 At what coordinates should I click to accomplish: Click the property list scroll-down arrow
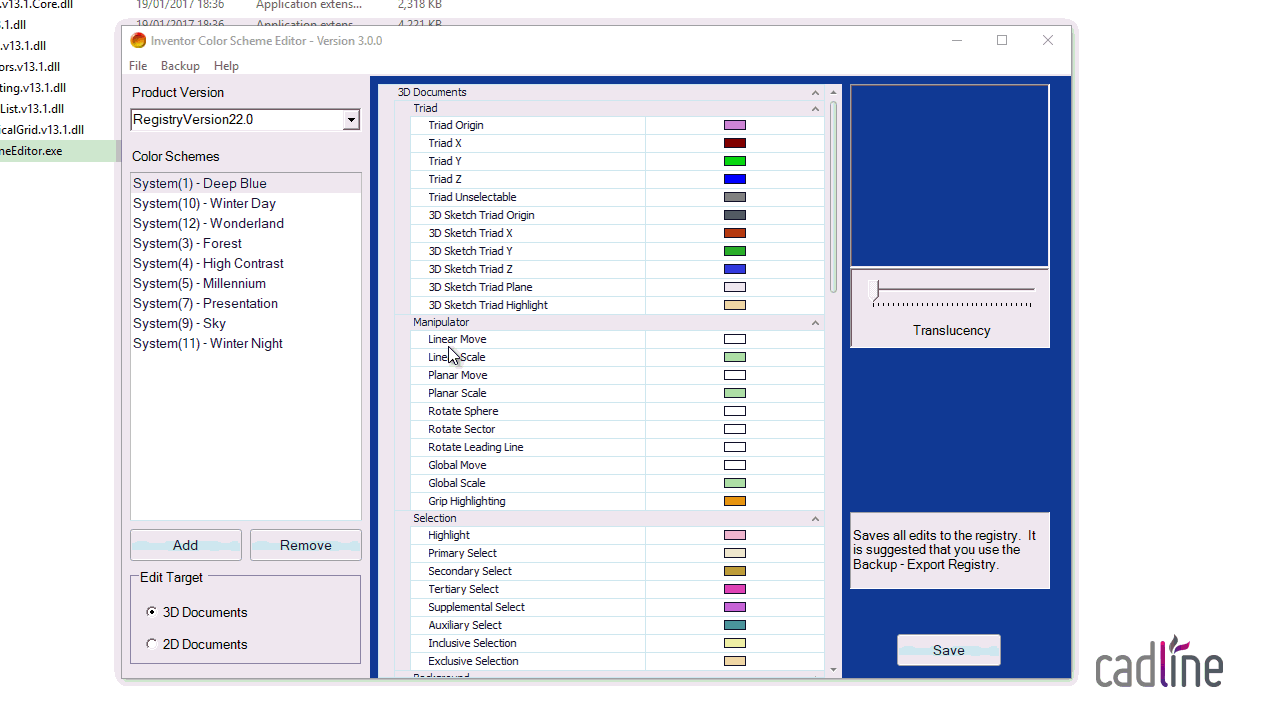[x=834, y=670]
